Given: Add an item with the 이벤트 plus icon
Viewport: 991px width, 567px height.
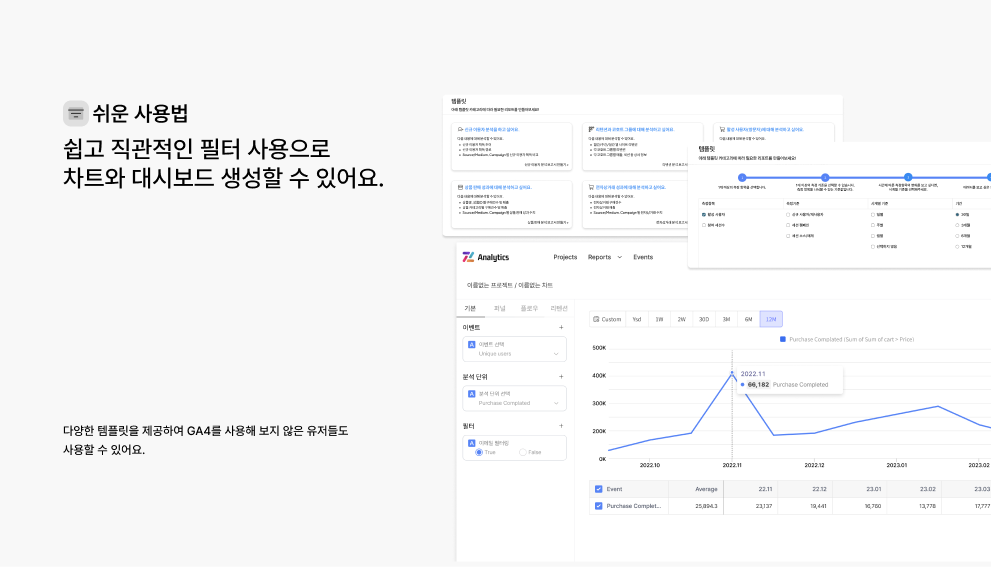Looking at the screenshot, I should tap(561, 327).
